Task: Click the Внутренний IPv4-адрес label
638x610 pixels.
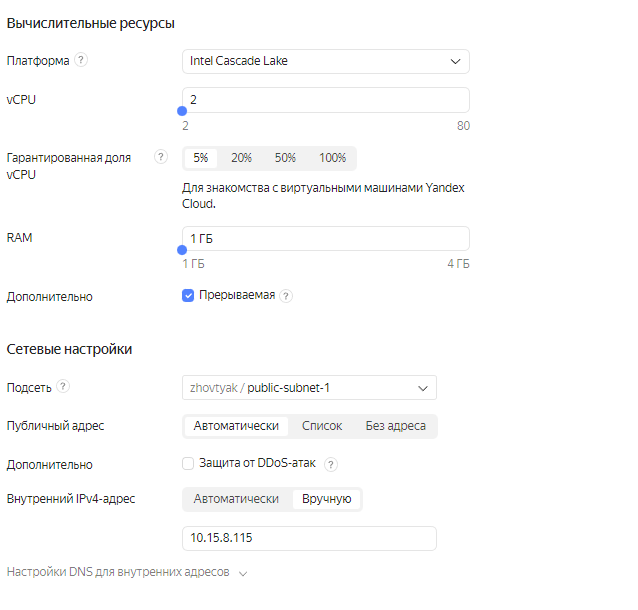Action: (x=71, y=499)
